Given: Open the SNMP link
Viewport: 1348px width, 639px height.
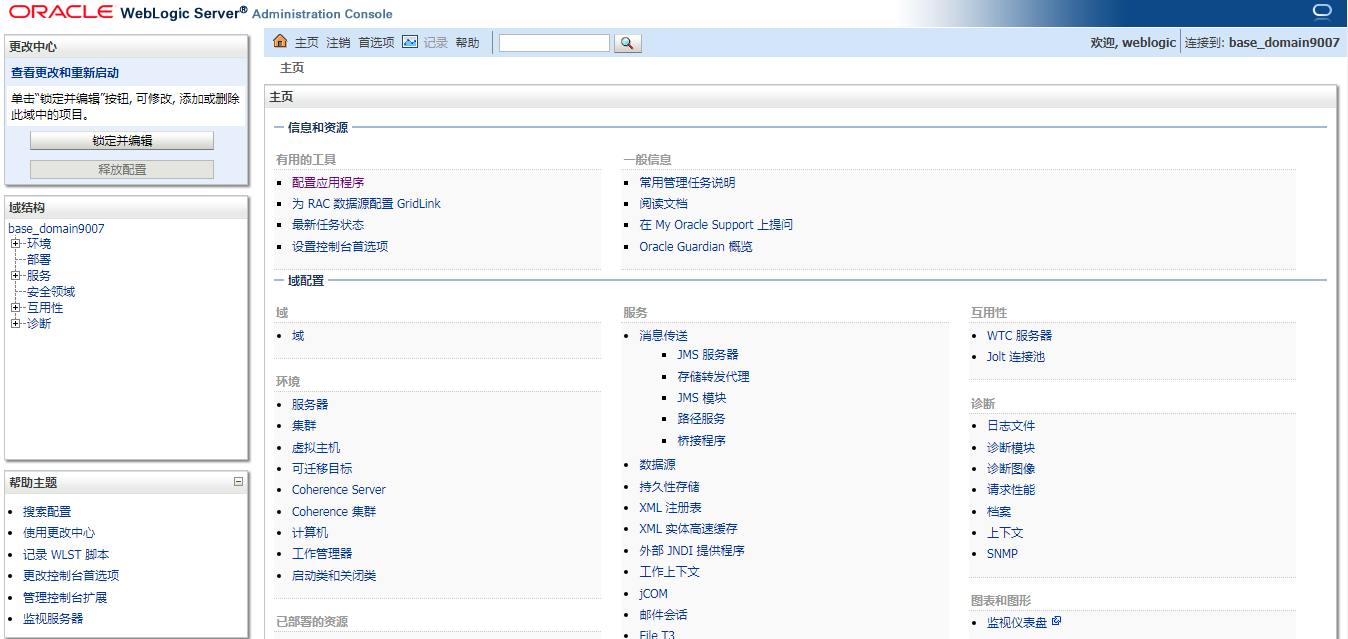Looking at the screenshot, I should click(1002, 554).
